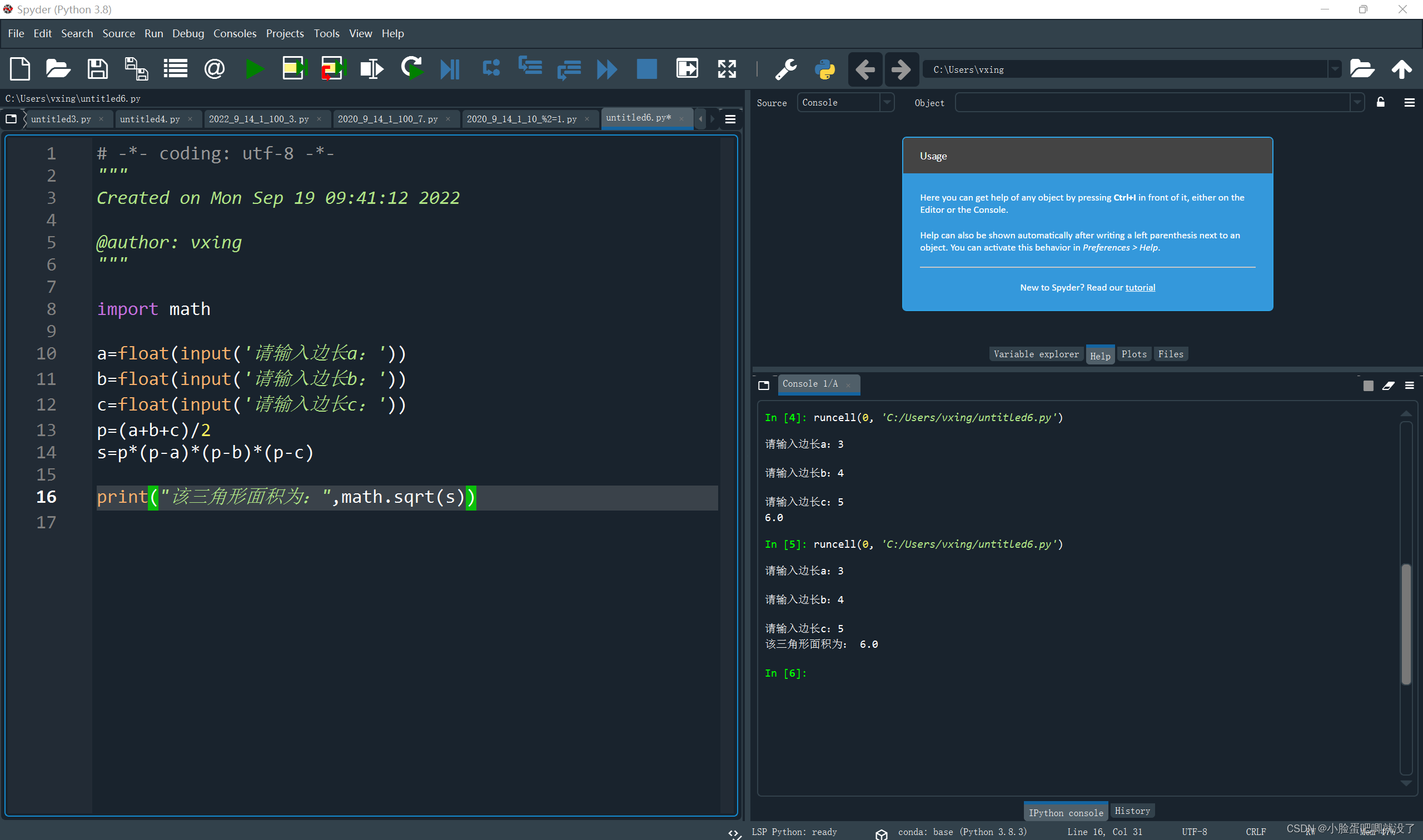Clear console with the eraser icon
This screenshot has height=840, width=1423.
point(1388,386)
